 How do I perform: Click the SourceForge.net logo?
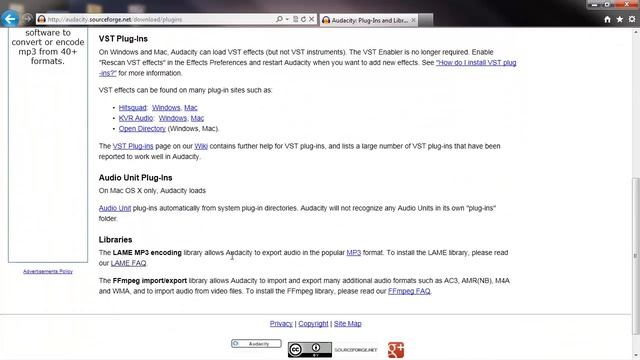pyautogui.click(x=356, y=350)
